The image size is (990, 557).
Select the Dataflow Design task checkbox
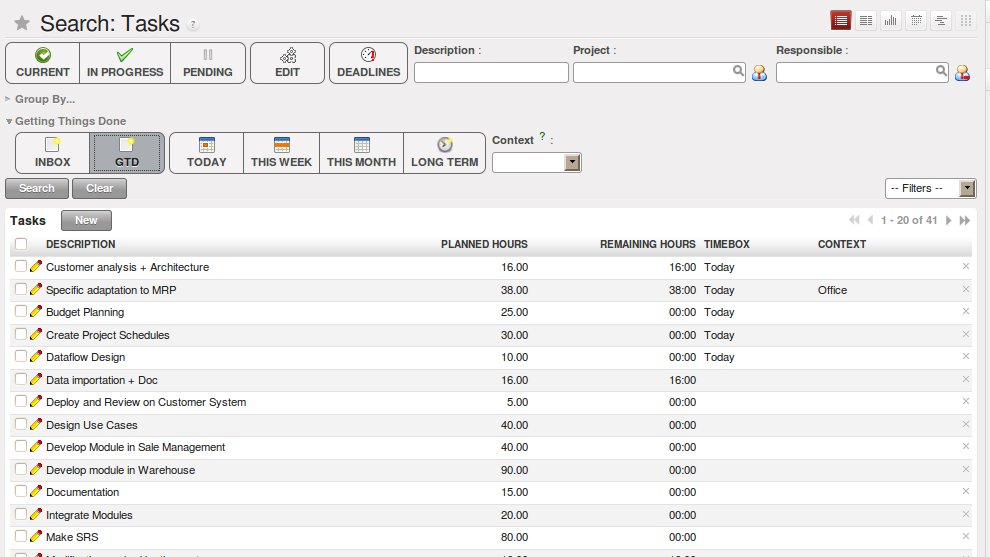pos(21,357)
